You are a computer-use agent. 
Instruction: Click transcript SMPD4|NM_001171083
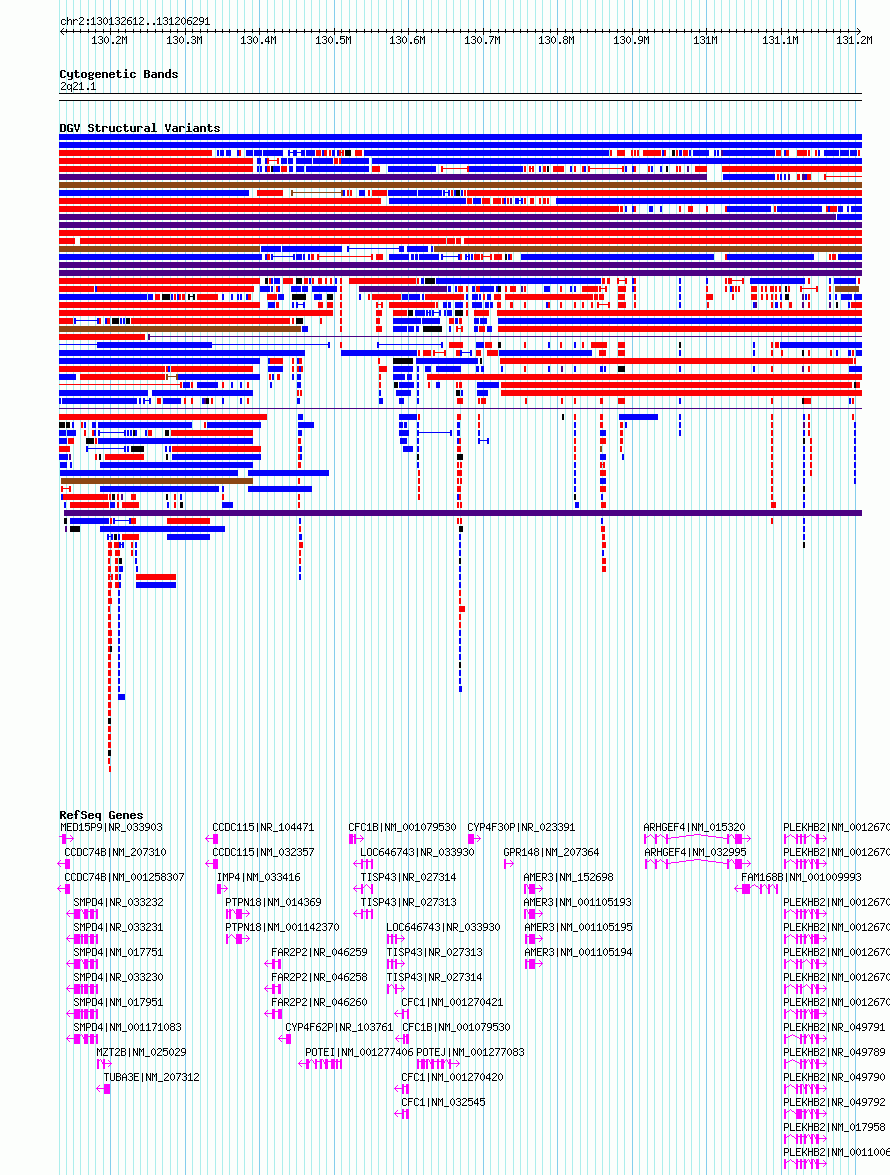[127, 1027]
